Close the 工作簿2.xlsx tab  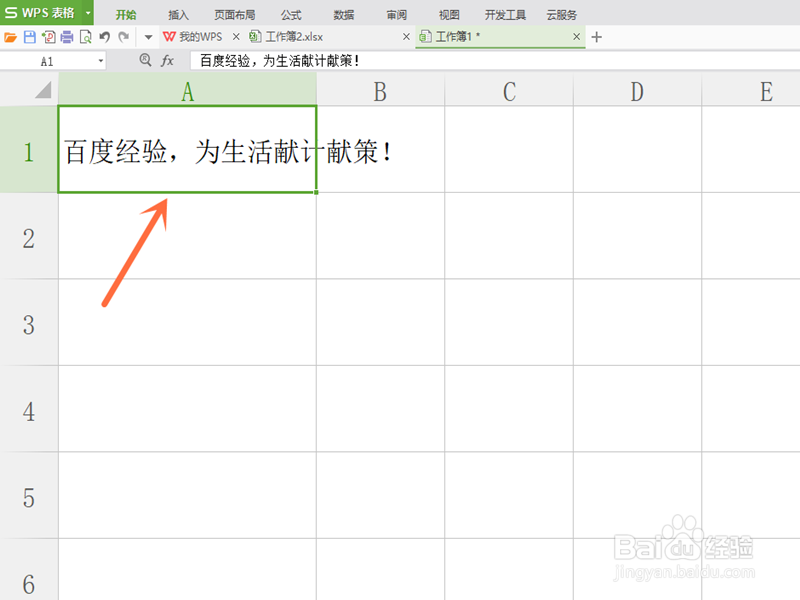coord(406,37)
